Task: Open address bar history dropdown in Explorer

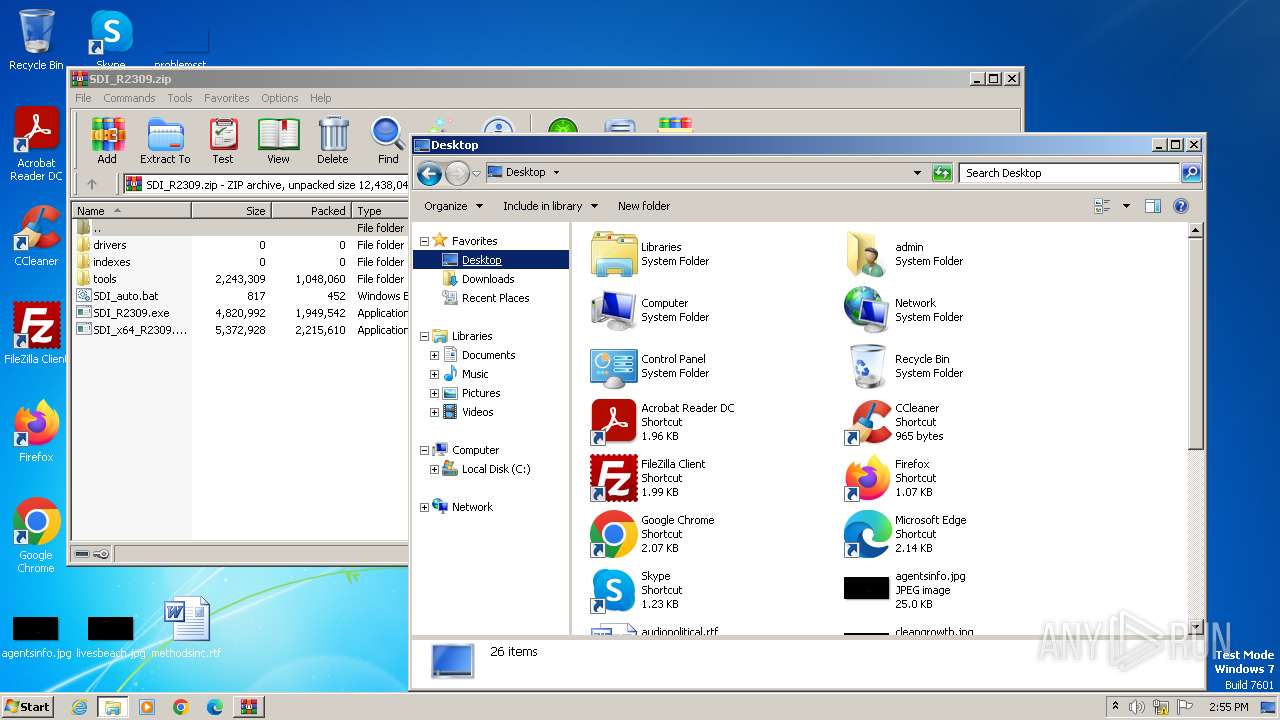Action: pyautogui.click(x=917, y=173)
